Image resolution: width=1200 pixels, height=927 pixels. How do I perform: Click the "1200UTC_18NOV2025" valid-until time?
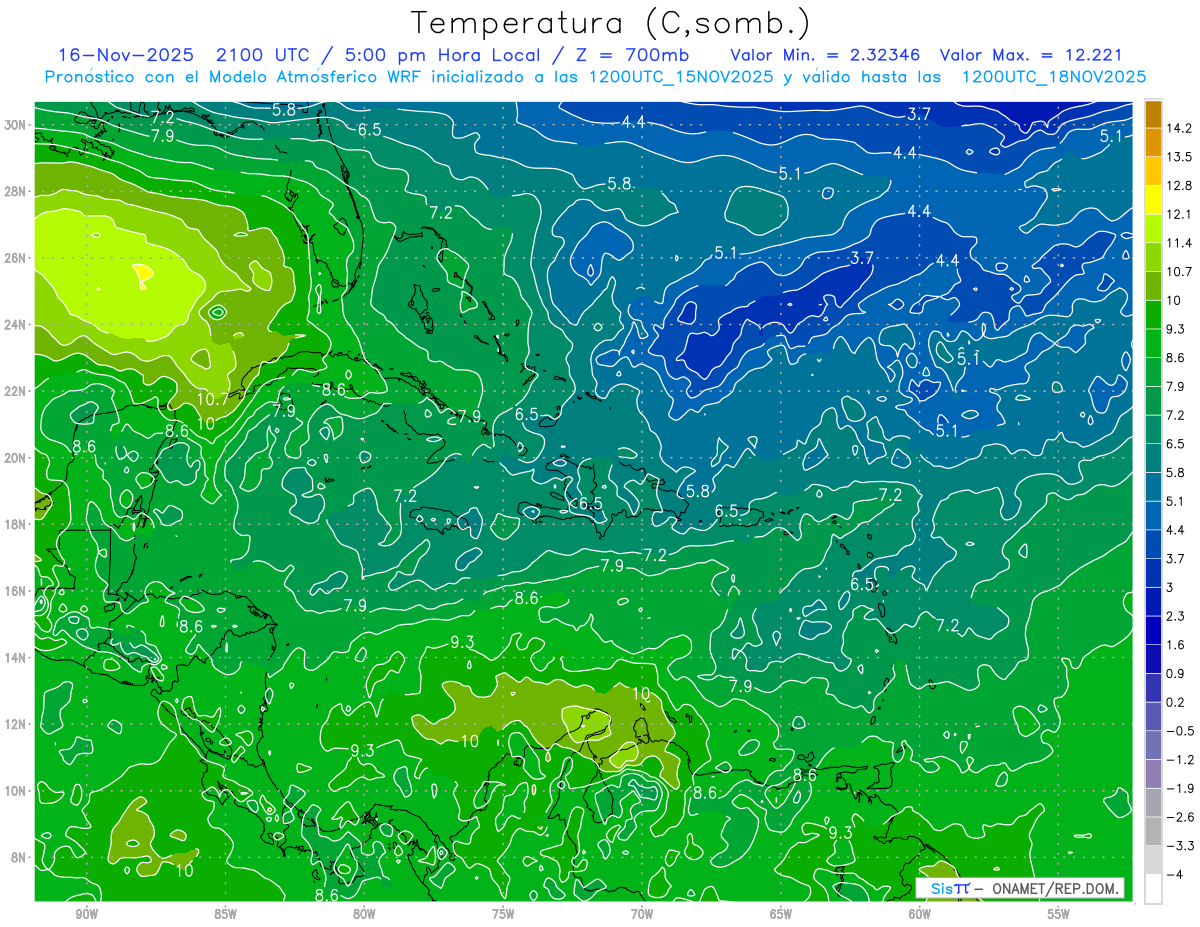pyautogui.click(x=1053, y=76)
